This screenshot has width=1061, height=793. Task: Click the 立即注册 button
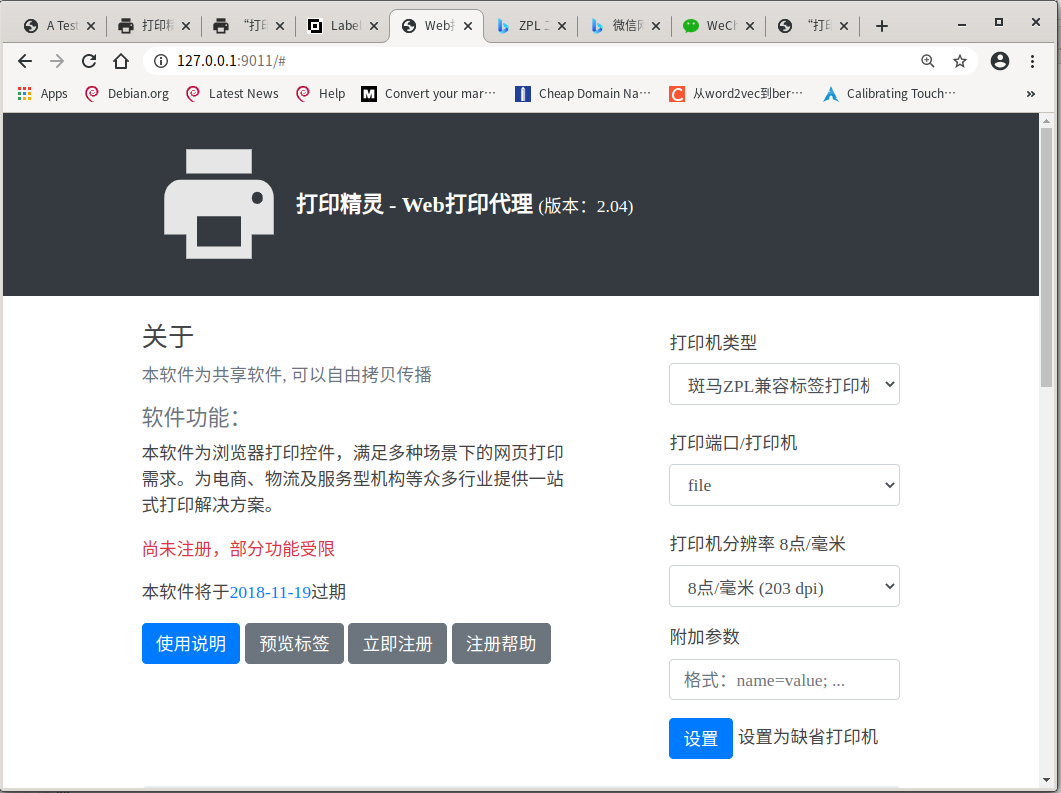pyautogui.click(x=397, y=644)
